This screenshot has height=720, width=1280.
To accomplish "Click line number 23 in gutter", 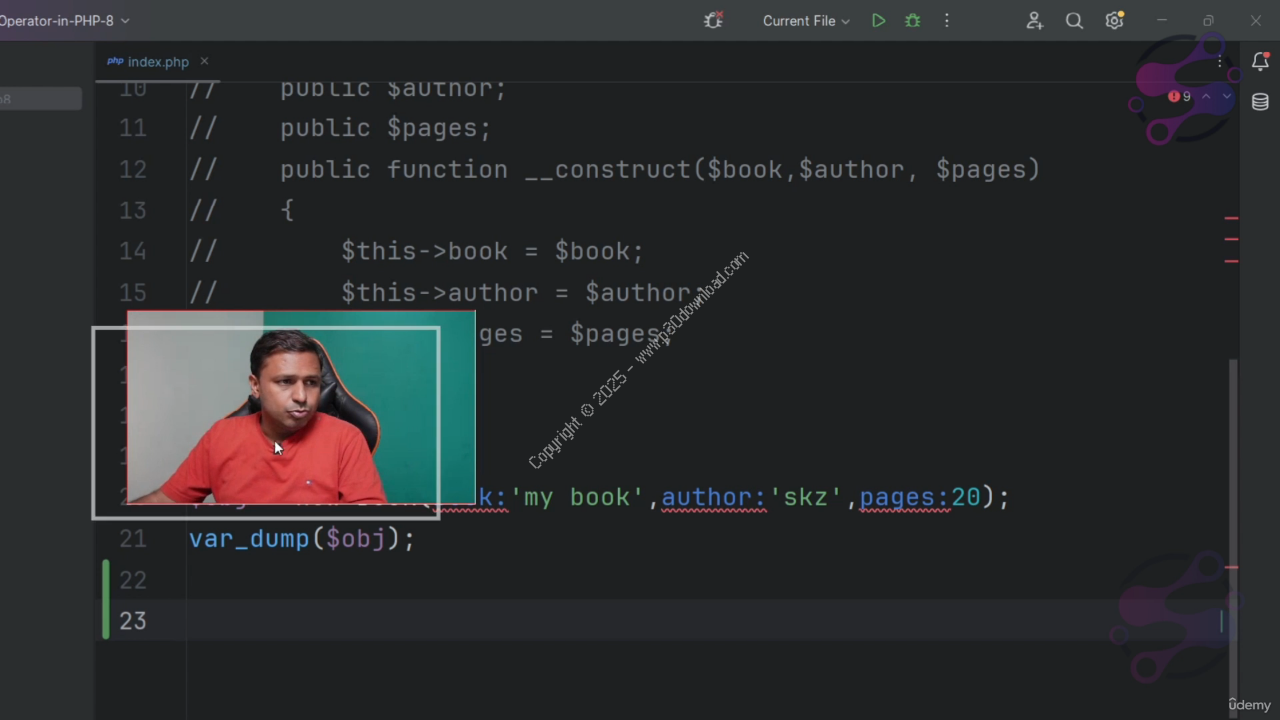I will (133, 621).
